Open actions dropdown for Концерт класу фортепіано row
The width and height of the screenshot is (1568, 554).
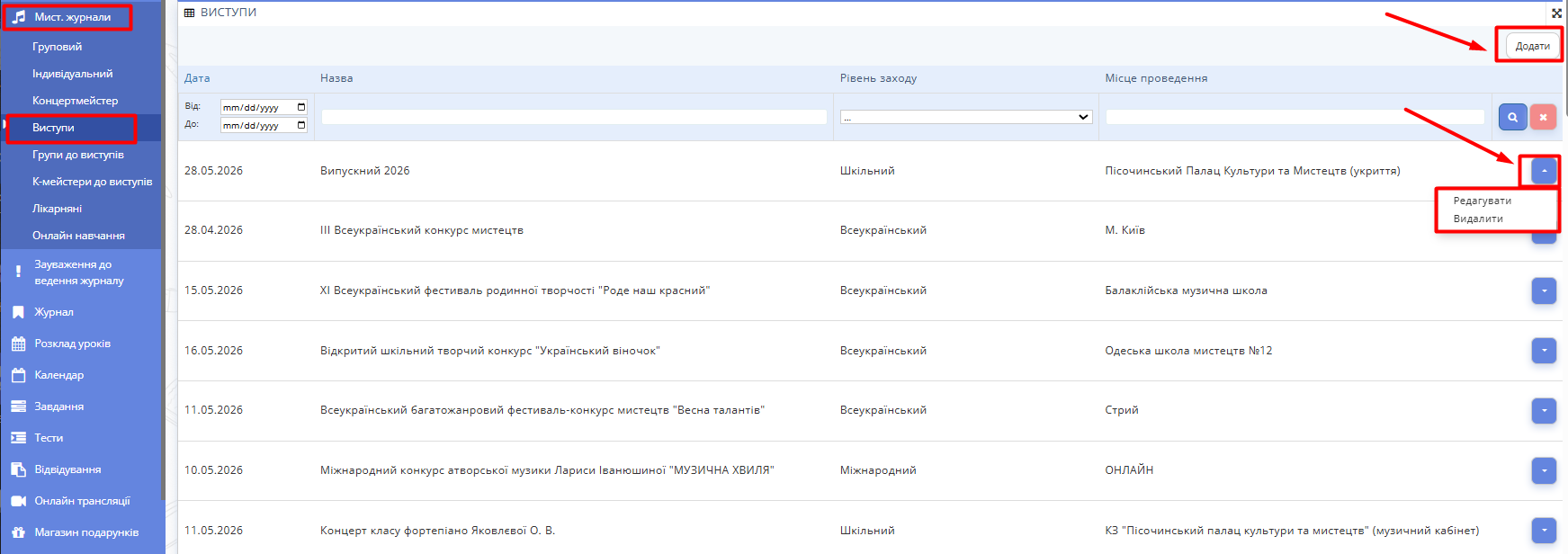[x=1544, y=531]
